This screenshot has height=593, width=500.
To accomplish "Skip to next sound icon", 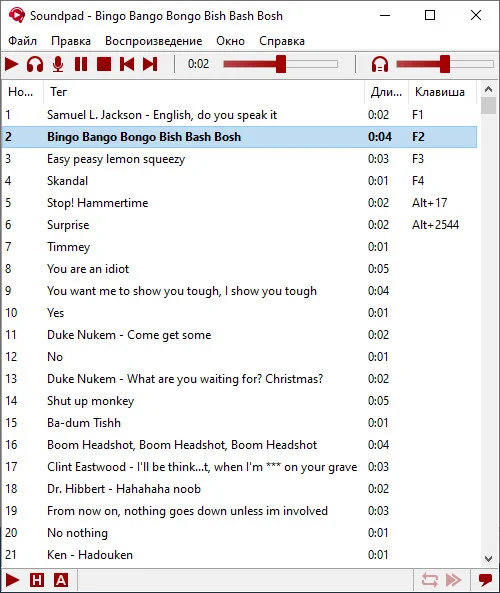I will click(150, 64).
